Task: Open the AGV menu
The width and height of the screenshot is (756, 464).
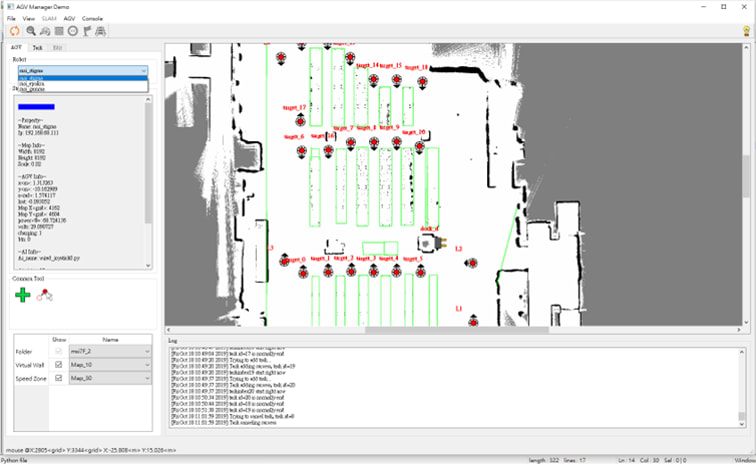Action: coord(69,18)
